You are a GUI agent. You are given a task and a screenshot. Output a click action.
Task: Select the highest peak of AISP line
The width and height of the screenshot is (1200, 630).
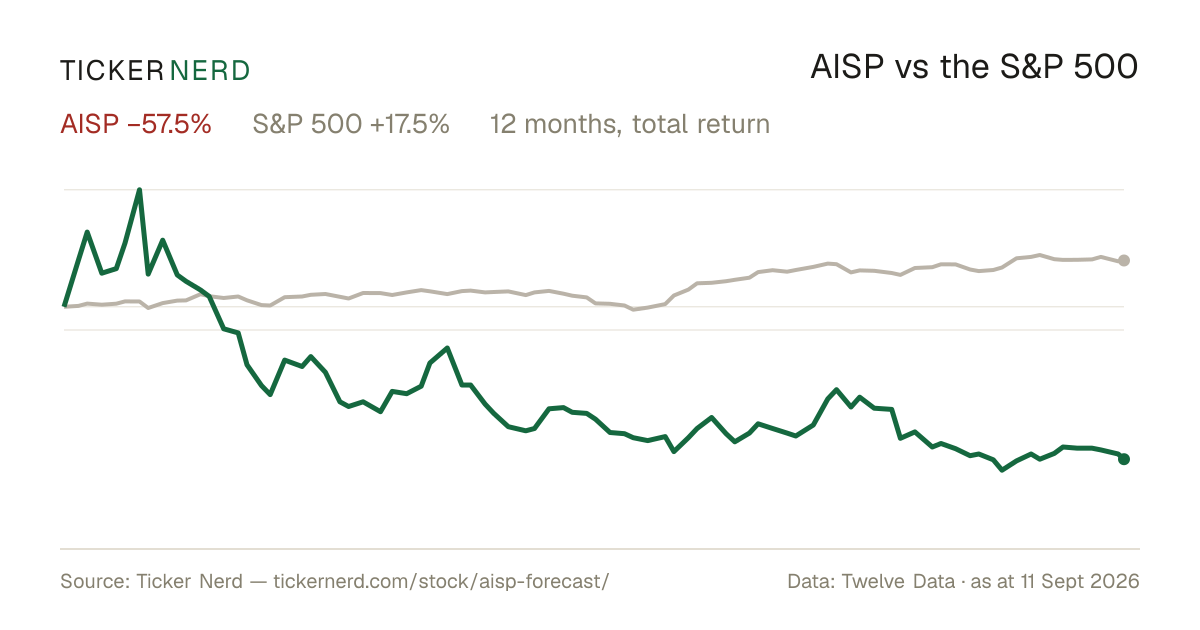139,190
